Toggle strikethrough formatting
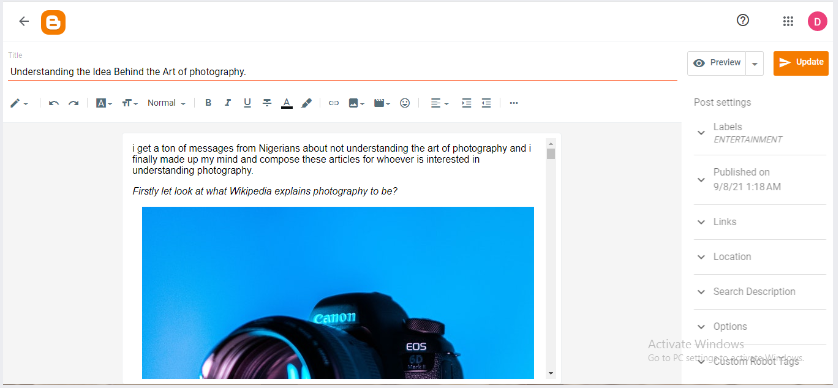 point(267,103)
